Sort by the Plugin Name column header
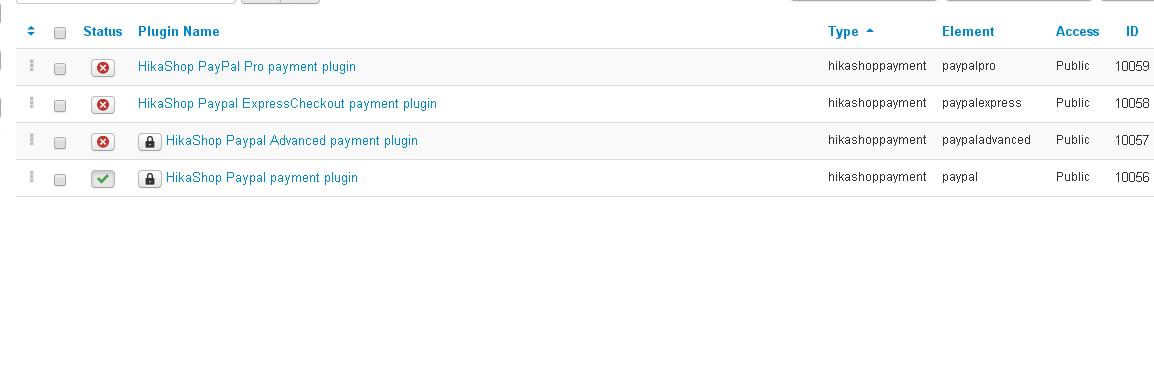Screen dimensions: 1154x388 point(179,31)
